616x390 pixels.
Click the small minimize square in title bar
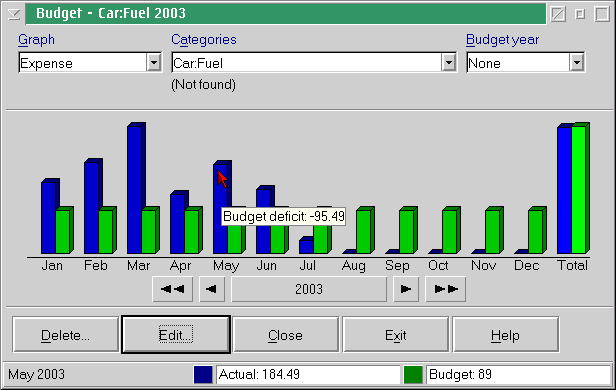pyautogui.click(x=580, y=14)
